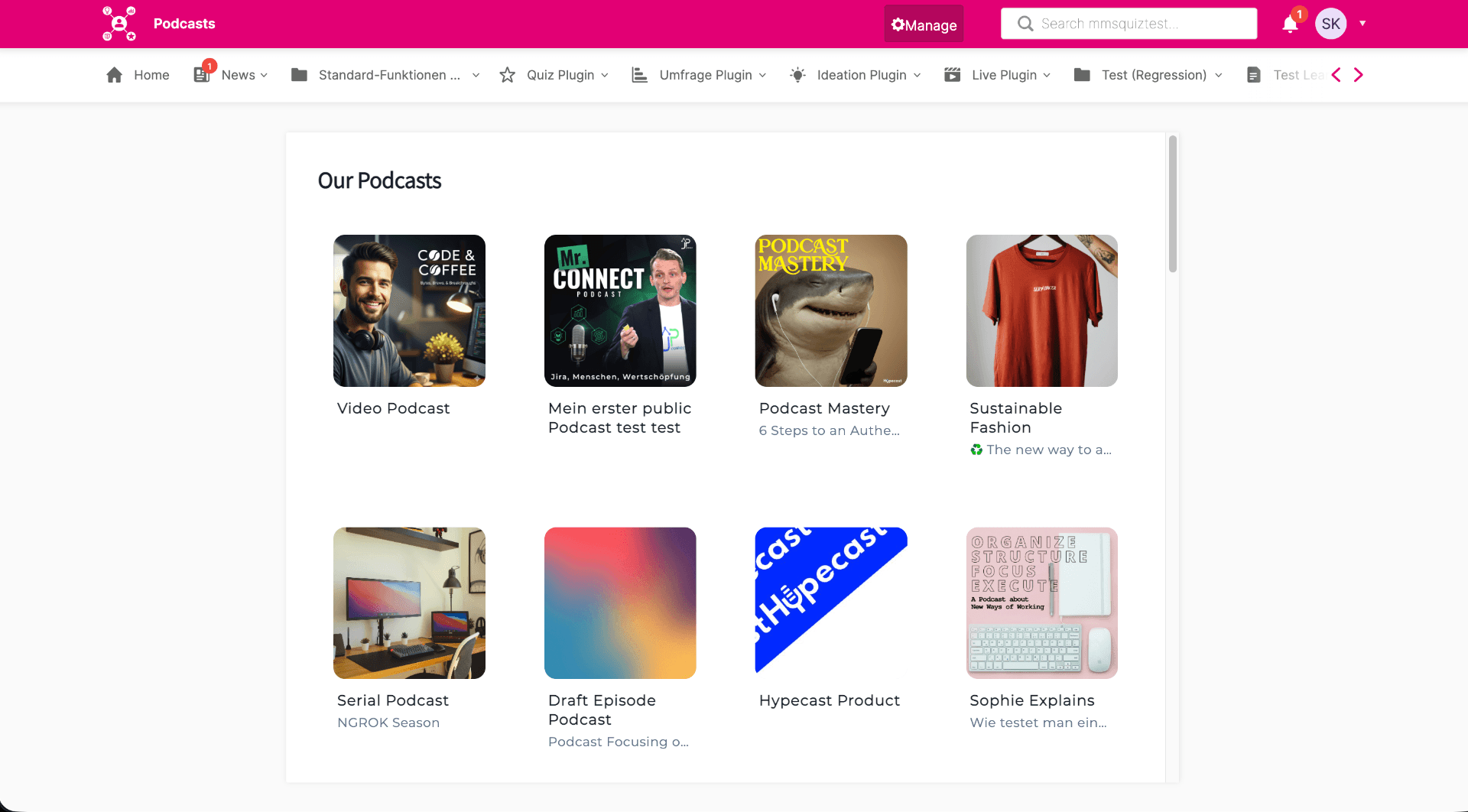
Task: Click the Manage button
Action: coord(924,24)
